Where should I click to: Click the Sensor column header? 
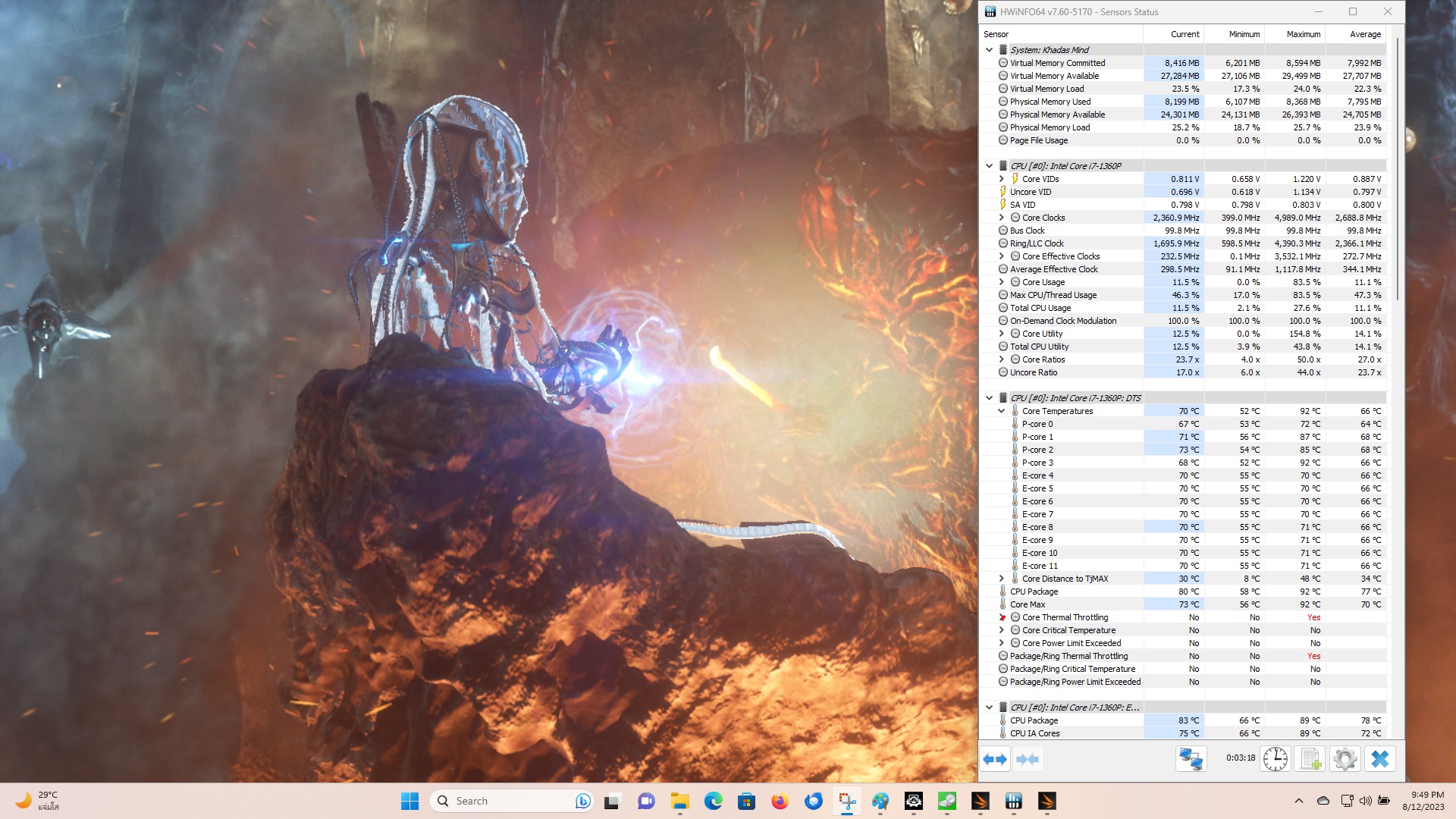(1061, 34)
